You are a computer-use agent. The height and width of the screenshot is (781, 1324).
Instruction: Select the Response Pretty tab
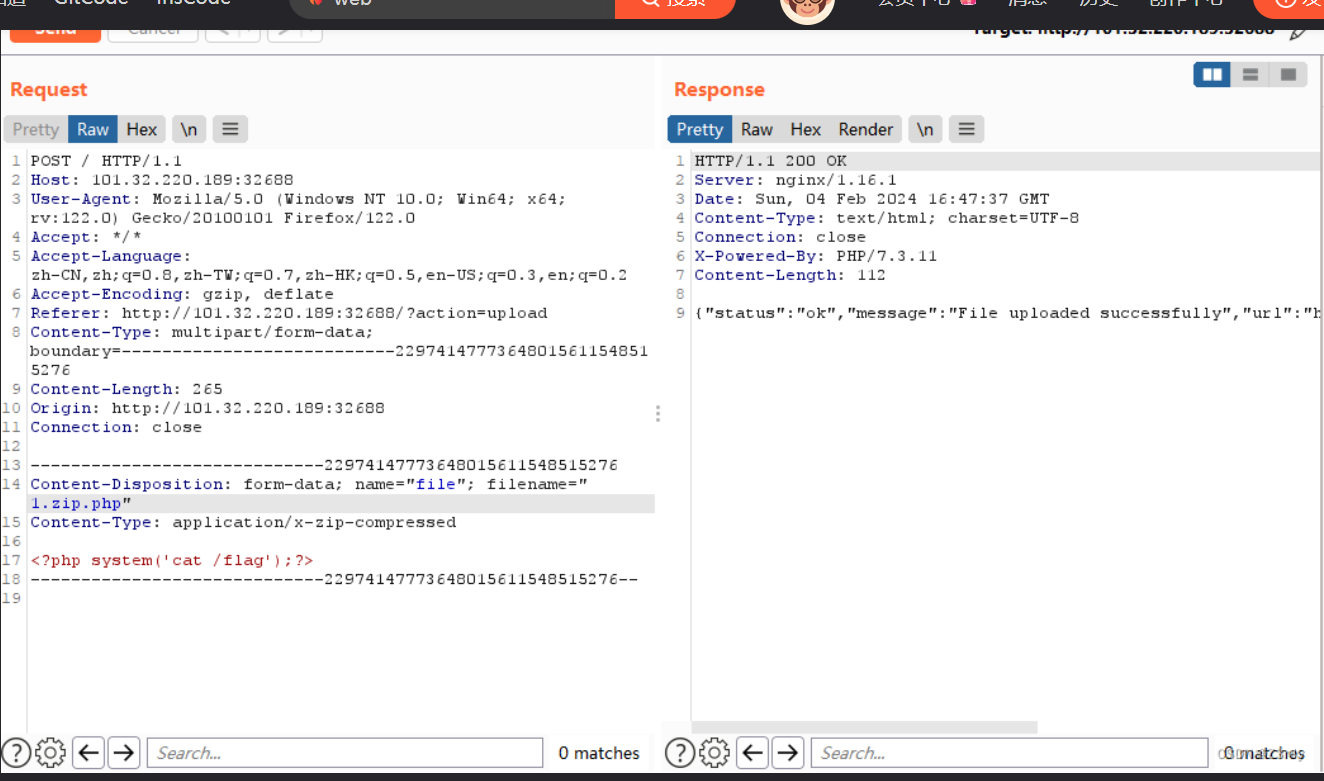pos(700,129)
